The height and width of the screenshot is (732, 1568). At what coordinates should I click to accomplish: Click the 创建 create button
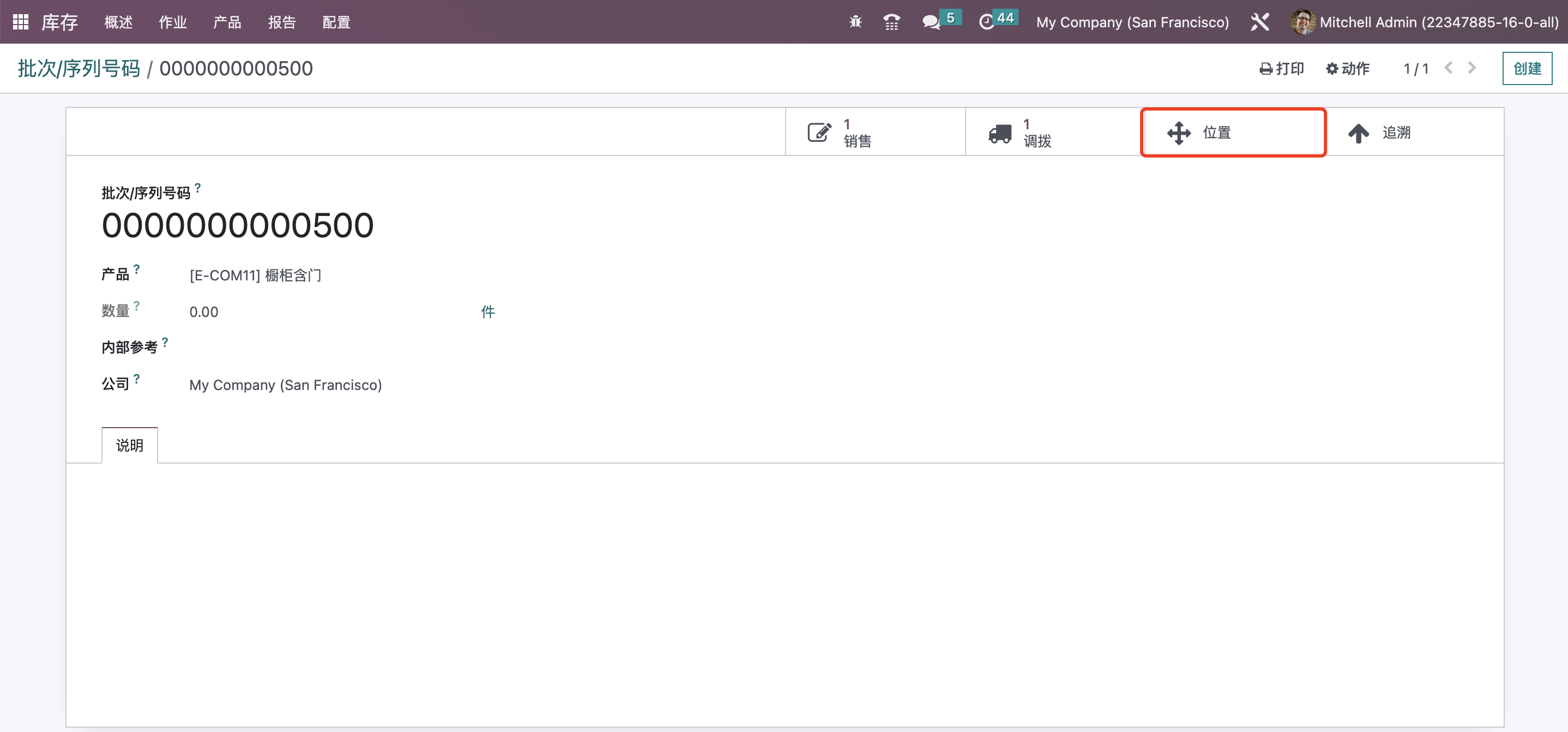[1527, 68]
